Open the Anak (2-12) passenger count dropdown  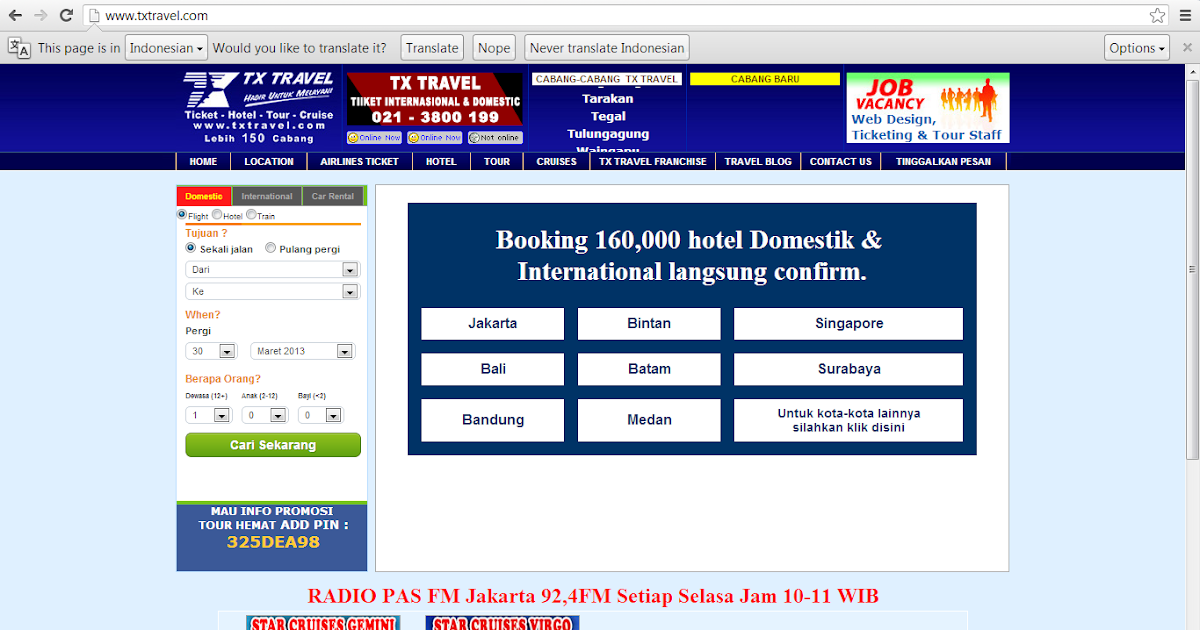[x=265, y=415]
